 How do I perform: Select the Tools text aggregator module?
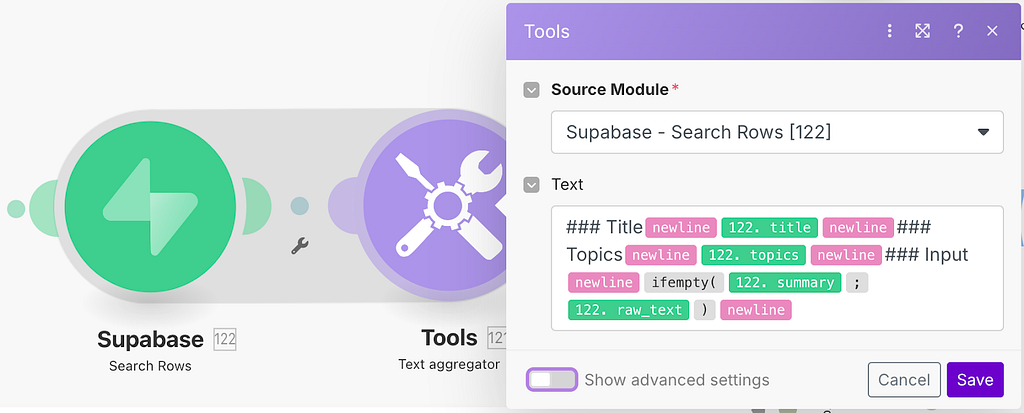click(434, 206)
